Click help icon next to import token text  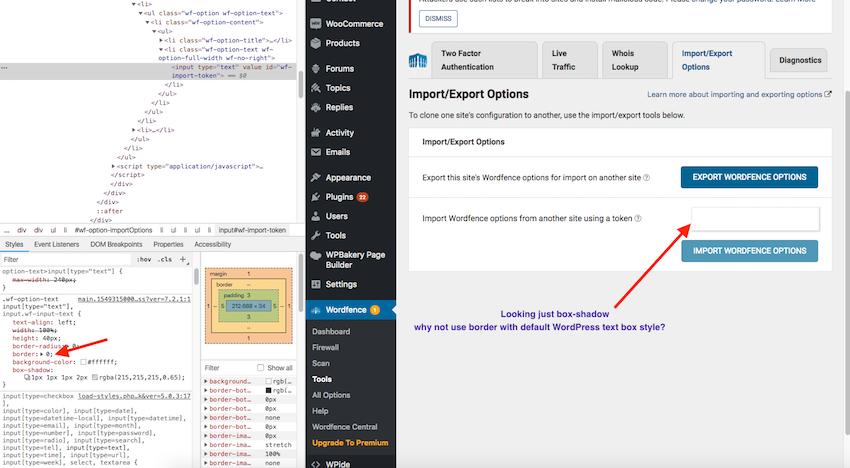point(638,219)
